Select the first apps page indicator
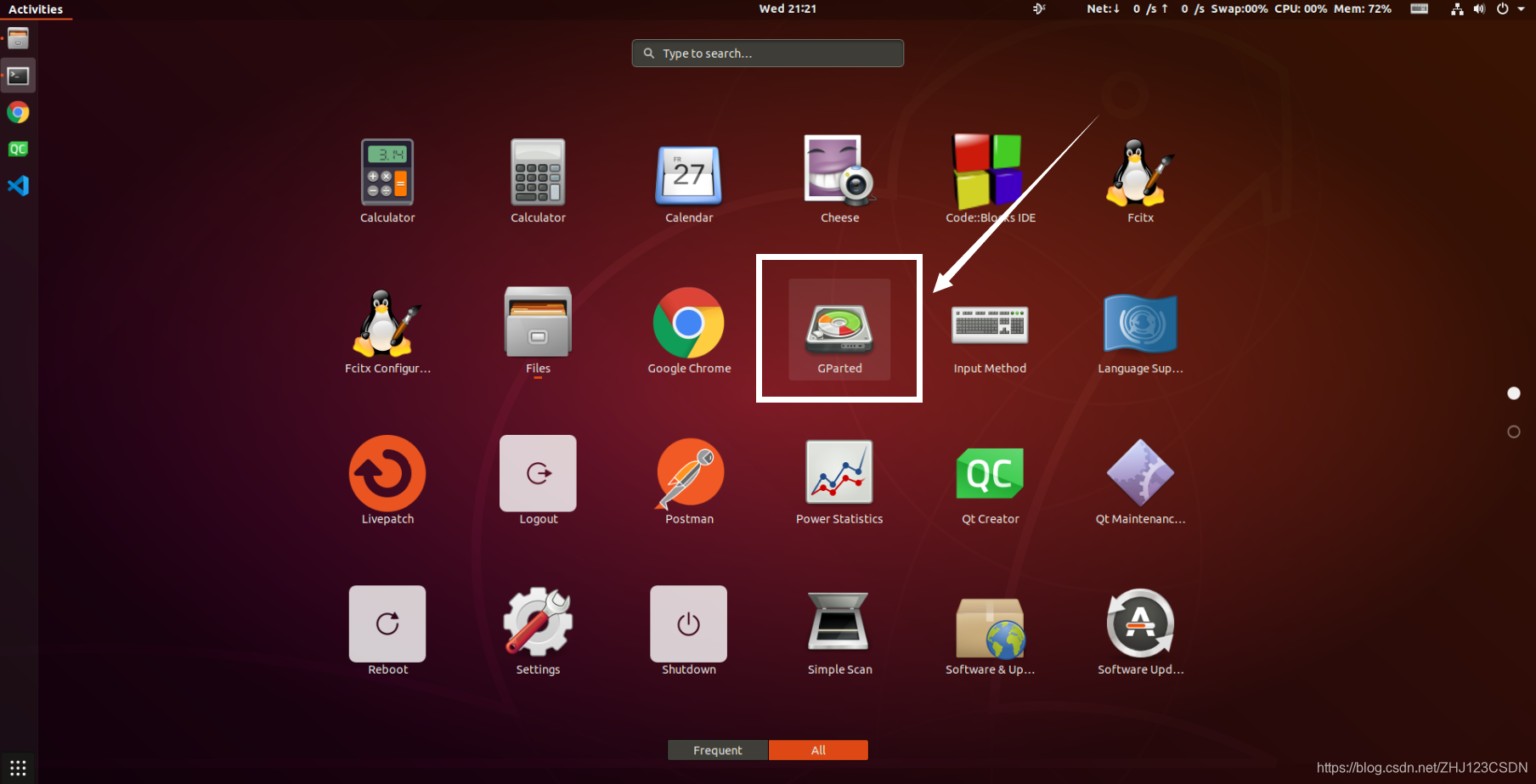 coord(1513,392)
